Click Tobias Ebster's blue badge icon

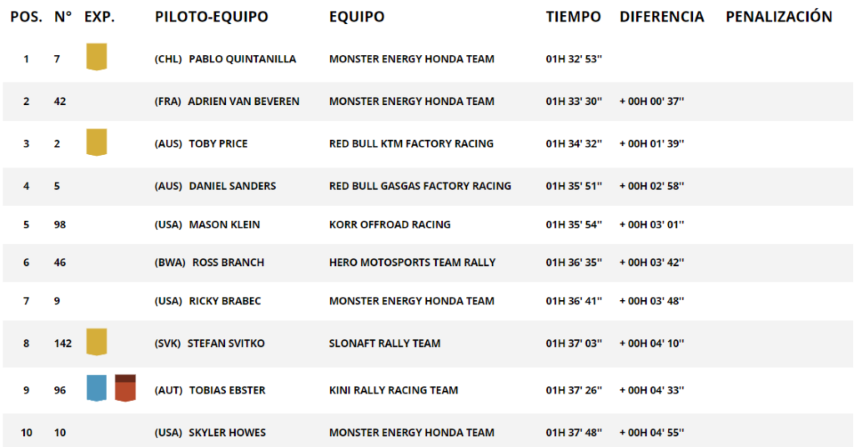point(96,388)
